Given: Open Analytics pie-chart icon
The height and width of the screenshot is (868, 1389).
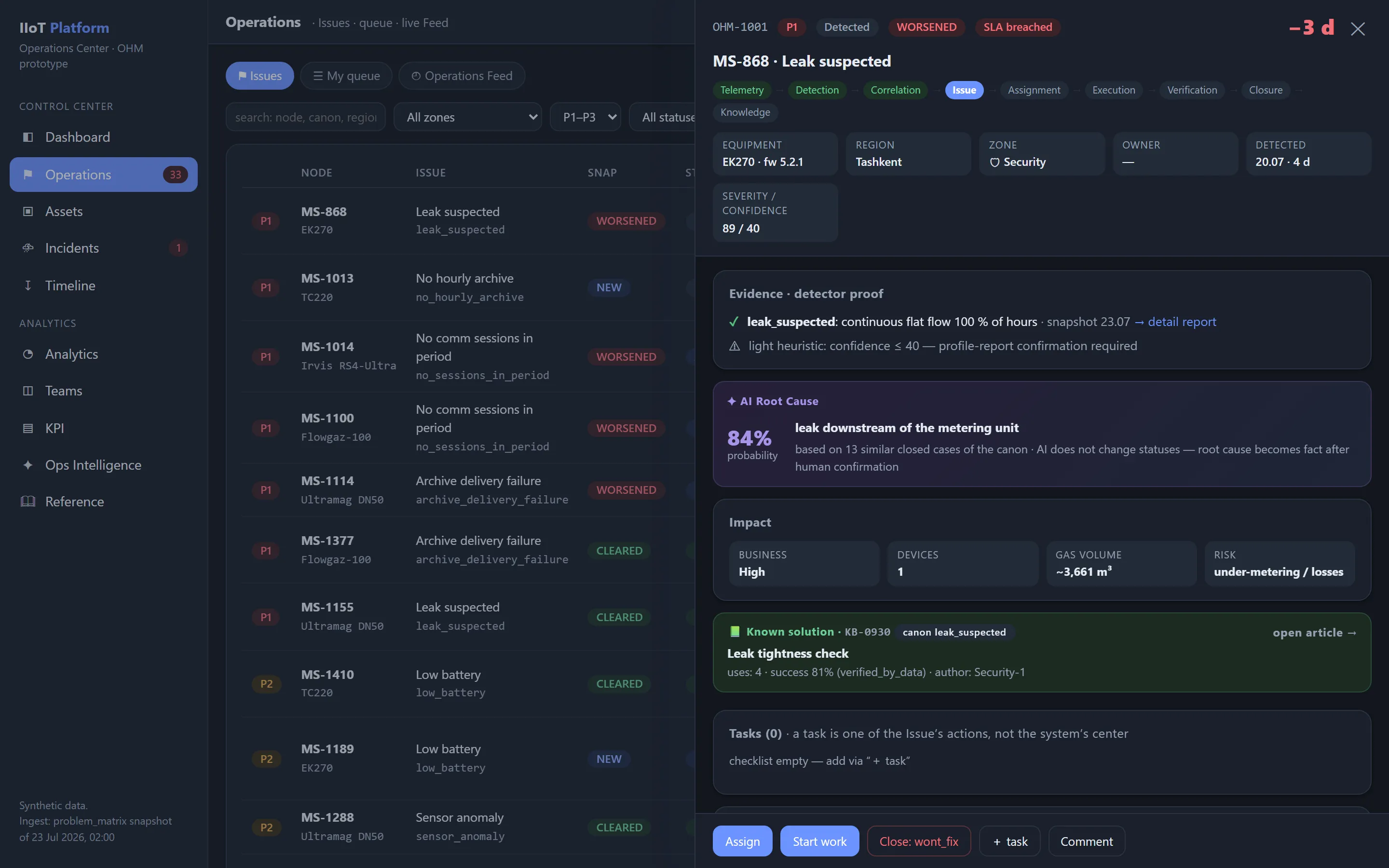Looking at the screenshot, I should pyautogui.click(x=27, y=354).
